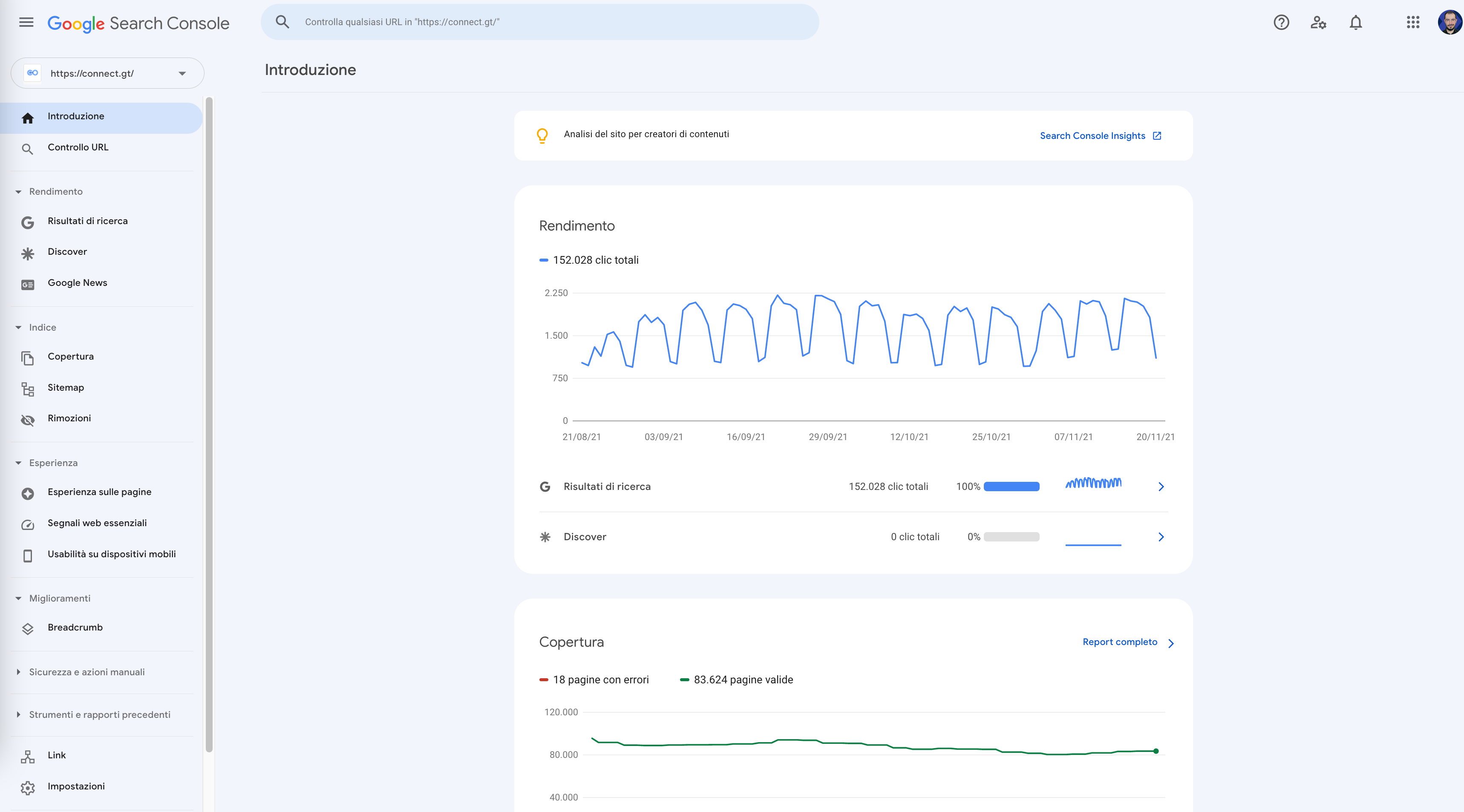Open the hamburger main menu
Viewport: 1464px width, 812px height.
[x=26, y=23]
